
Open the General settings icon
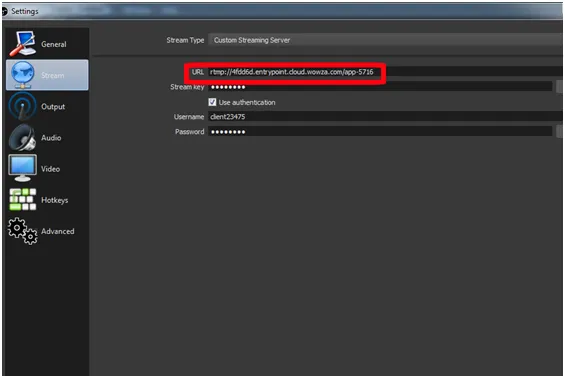point(22,44)
